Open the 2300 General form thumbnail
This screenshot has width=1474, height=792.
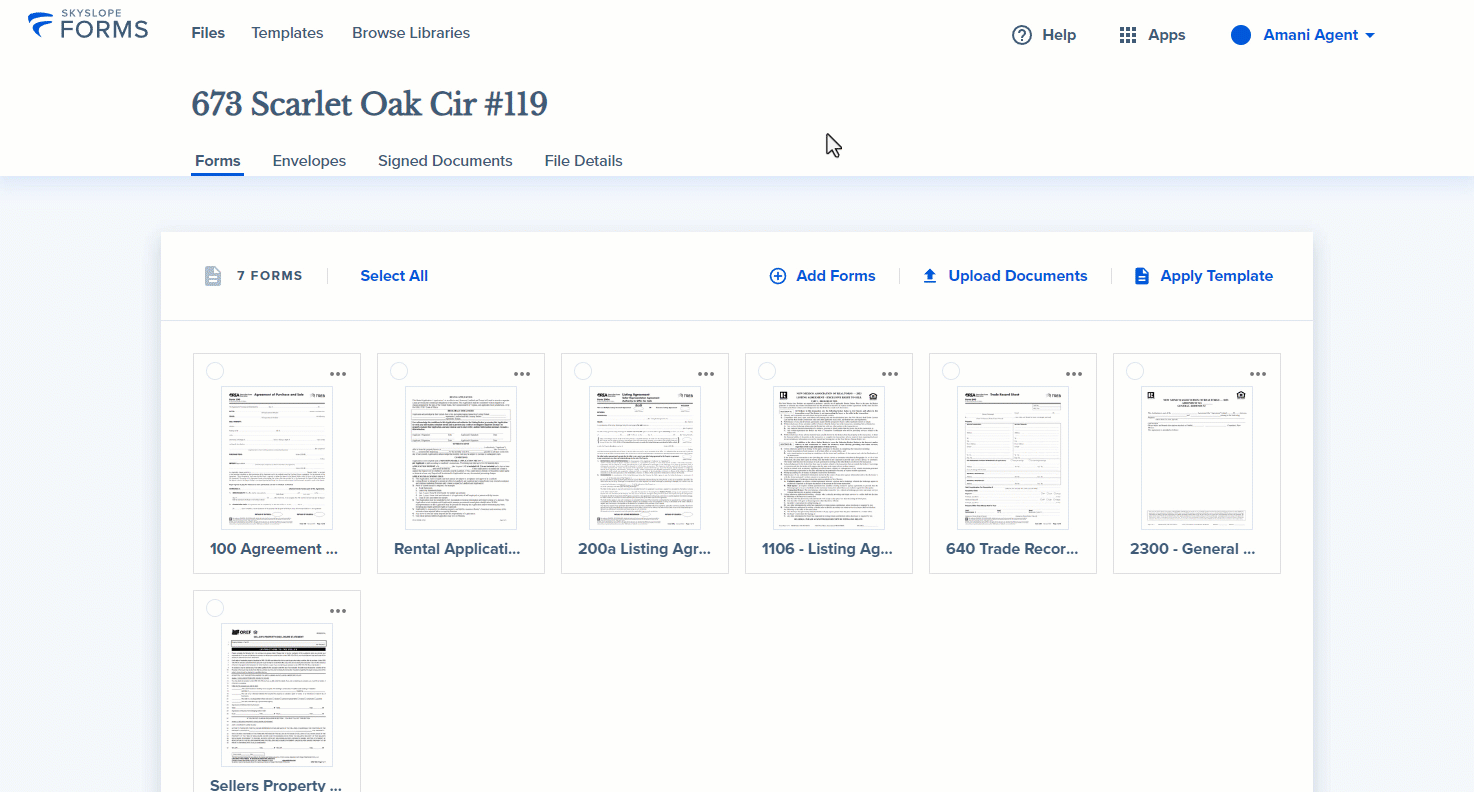point(1197,458)
